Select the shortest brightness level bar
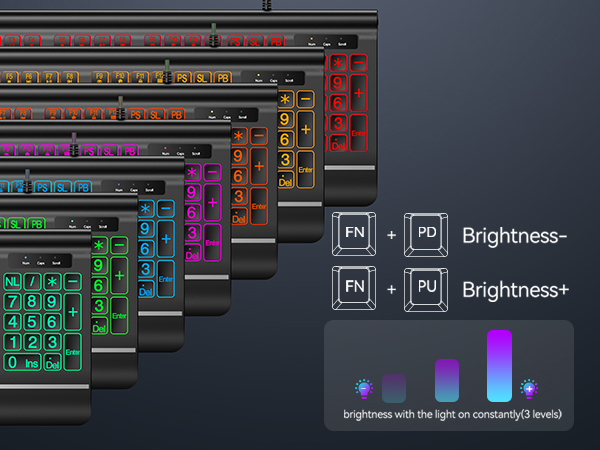Viewport: 600px width, 450px height. pos(394,388)
